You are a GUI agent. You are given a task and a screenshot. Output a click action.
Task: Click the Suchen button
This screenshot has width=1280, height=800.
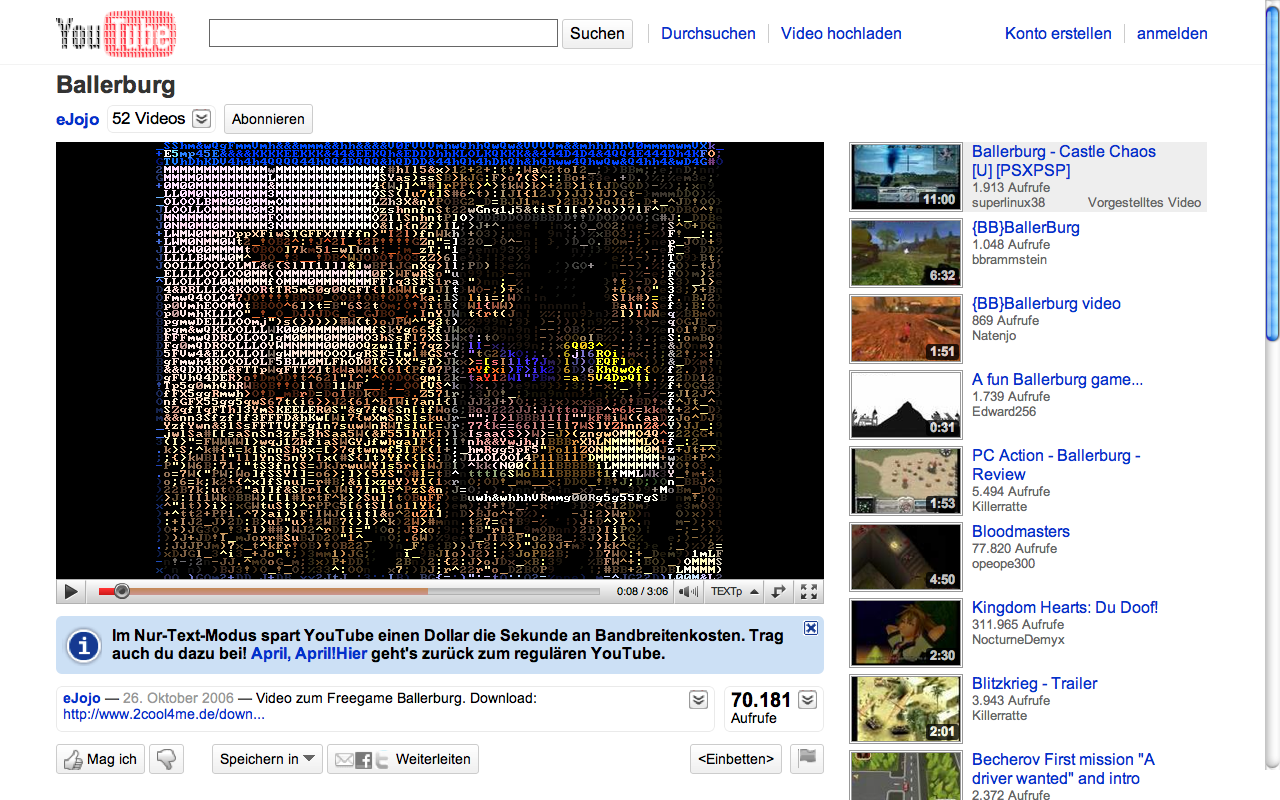[597, 33]
